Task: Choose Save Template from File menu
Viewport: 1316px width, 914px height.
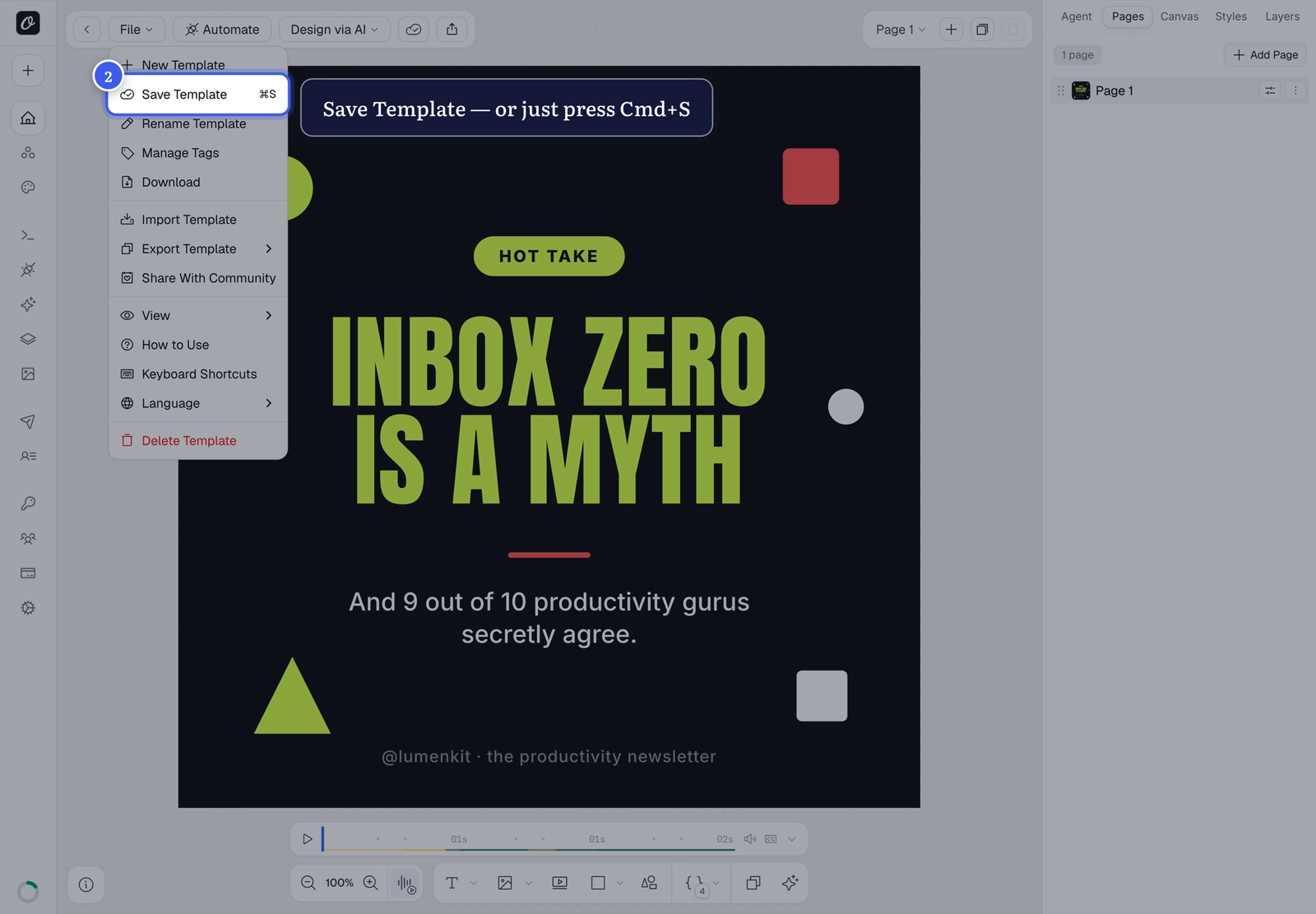Action: pos(198,95)
